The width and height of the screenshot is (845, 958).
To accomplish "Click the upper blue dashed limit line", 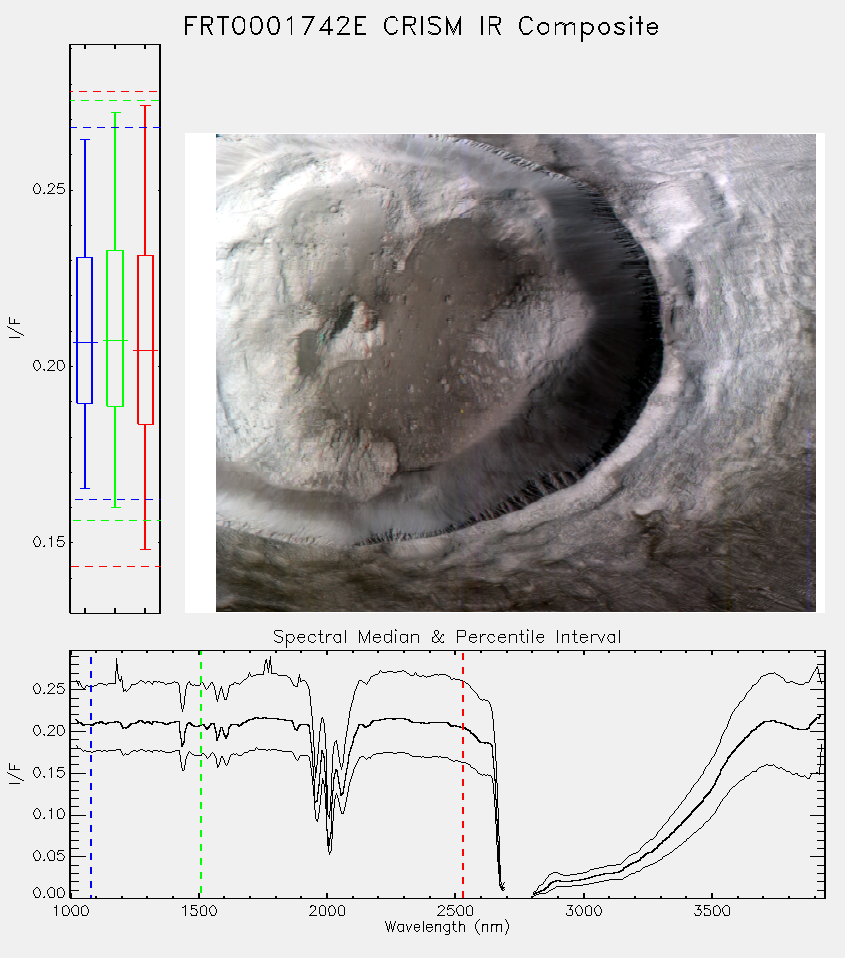I will pos(115,128).
